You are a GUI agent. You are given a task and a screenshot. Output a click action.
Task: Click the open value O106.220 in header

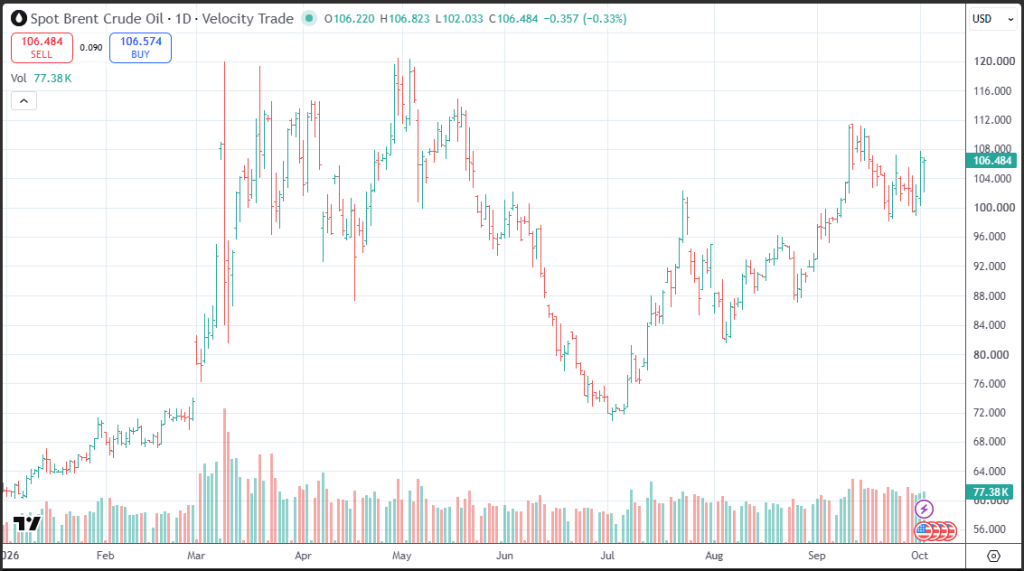click(349, 19)
